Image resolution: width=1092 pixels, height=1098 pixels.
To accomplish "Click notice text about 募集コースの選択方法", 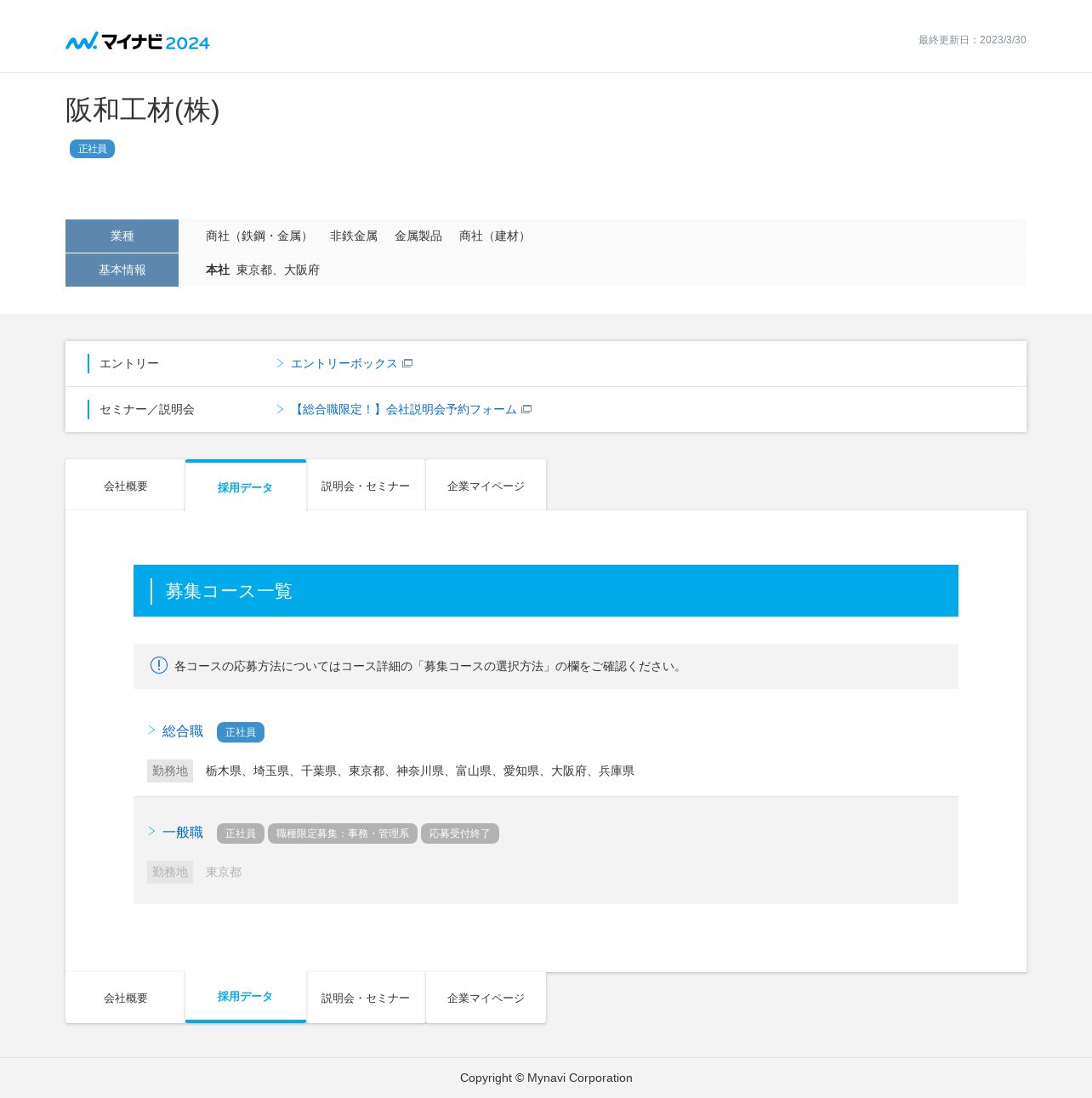I will pyautogui.click(x=429, y=666).
